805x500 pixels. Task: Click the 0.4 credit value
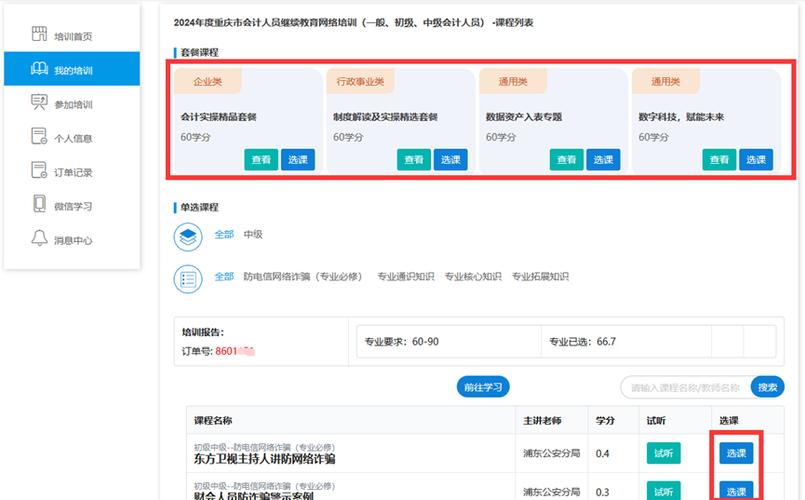(602, 453)
